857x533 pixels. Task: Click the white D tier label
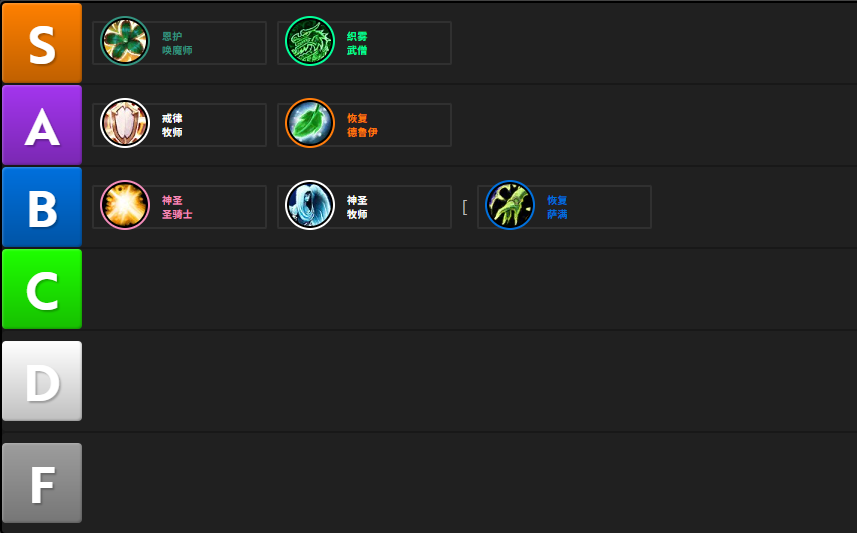coord(42,381)
